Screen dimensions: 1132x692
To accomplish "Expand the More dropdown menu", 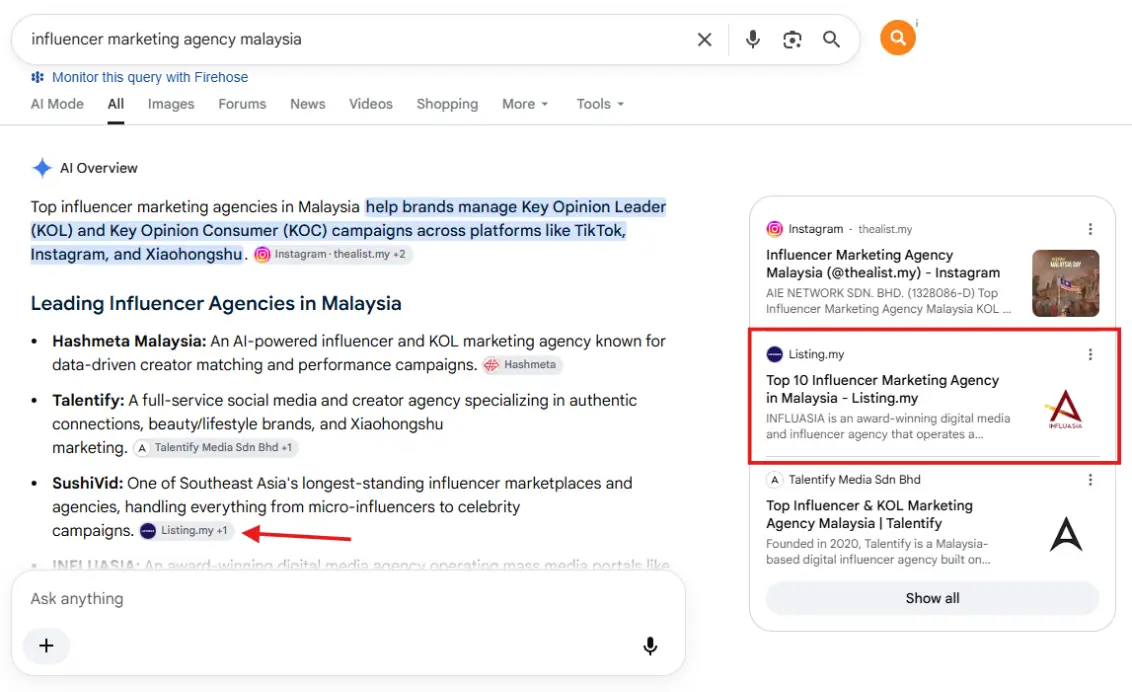I will point(525,104).
